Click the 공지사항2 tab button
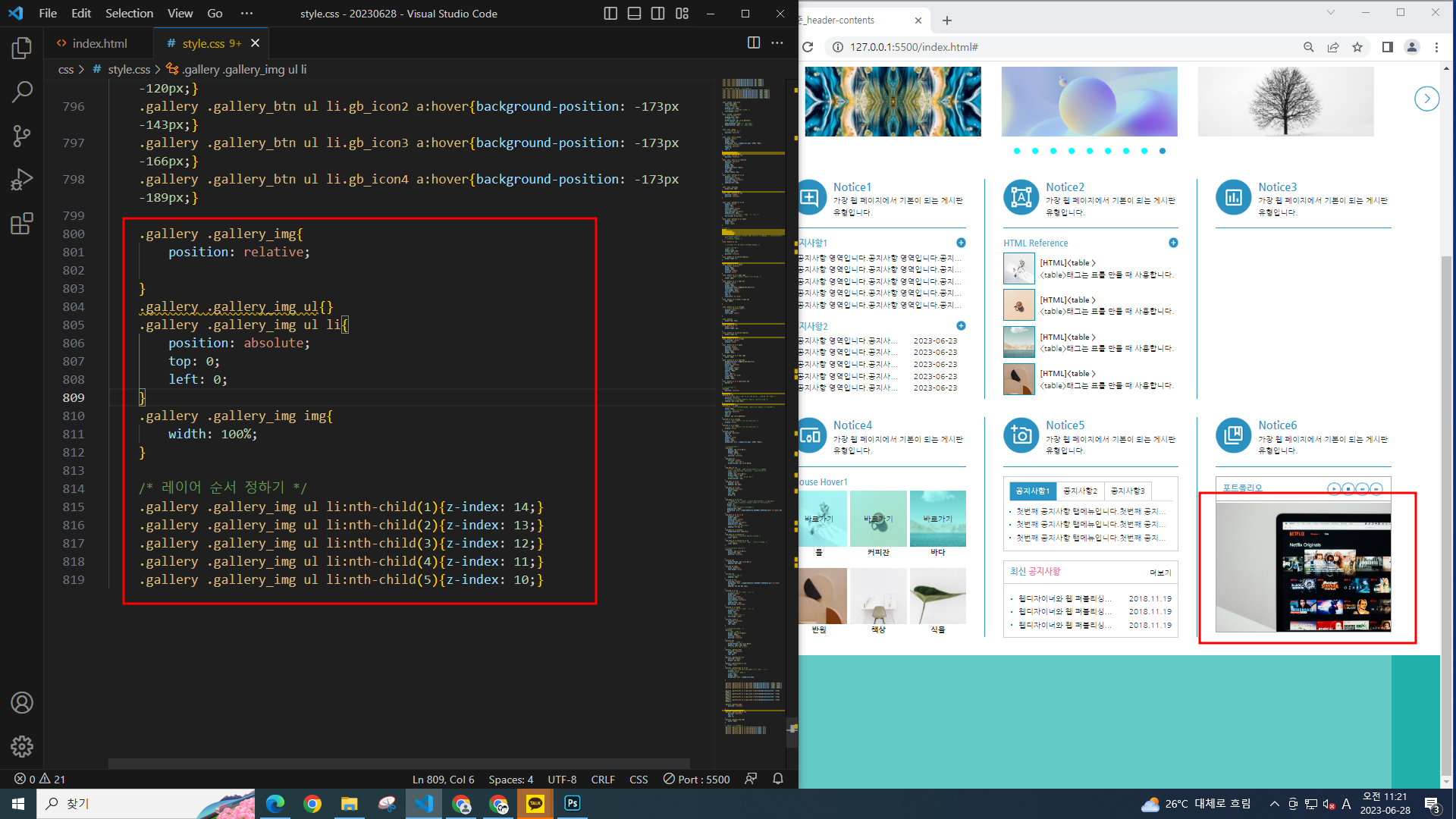Image resolution: width=1456 pixels, height=819 pixels. coord(1080,491)
